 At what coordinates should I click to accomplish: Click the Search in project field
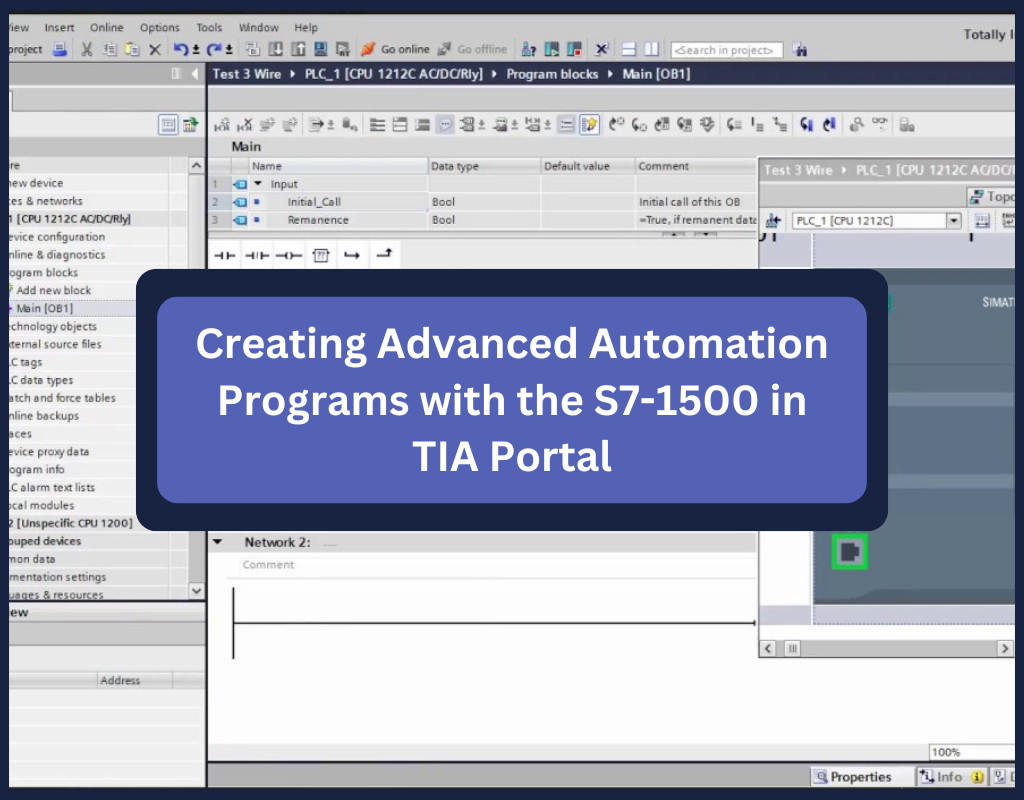pyautogui.click(x=727, y=50)
